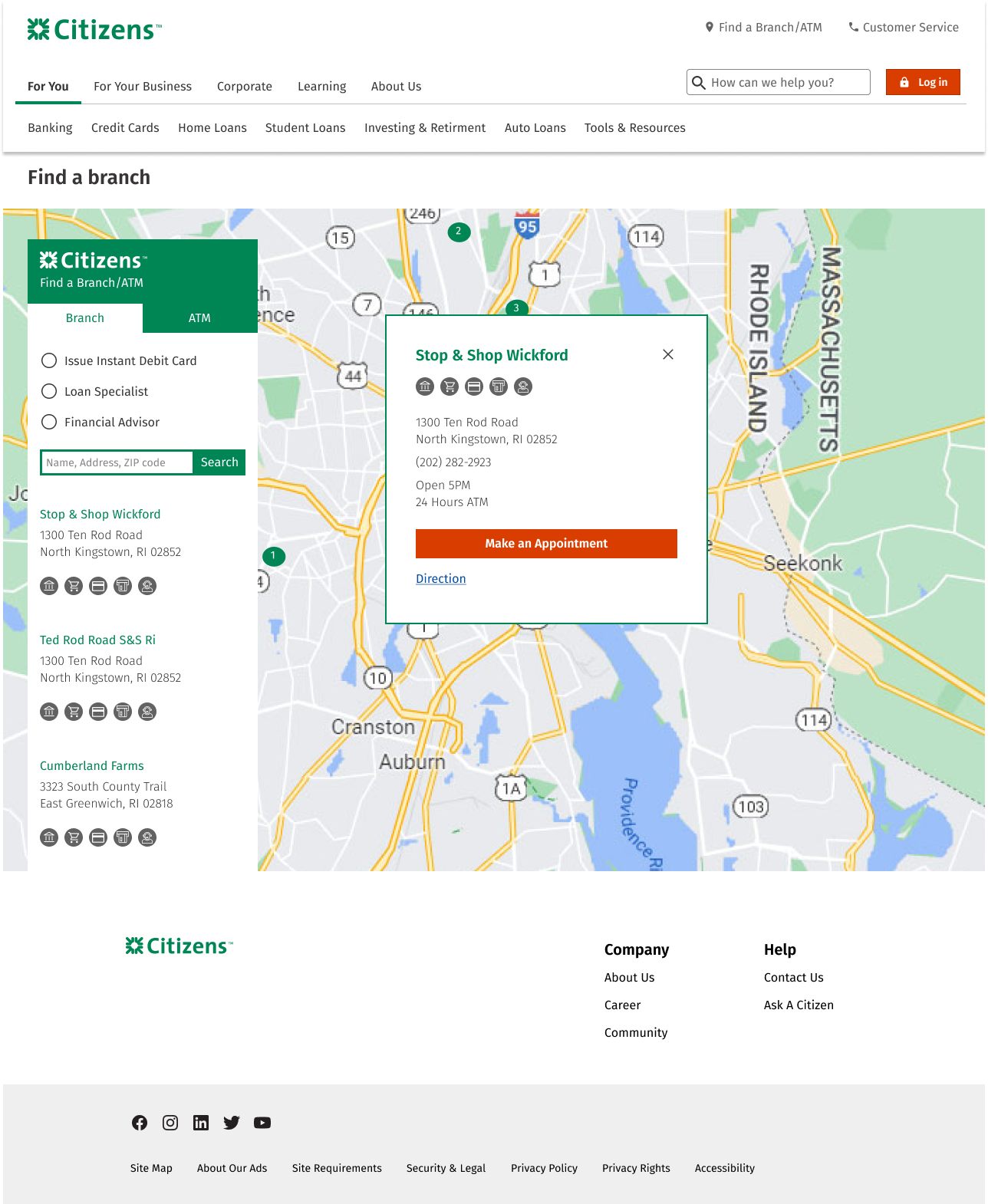Open the Instagram social icon
This screenshot has width=988, height=1204.
[x=170, y=1123]
